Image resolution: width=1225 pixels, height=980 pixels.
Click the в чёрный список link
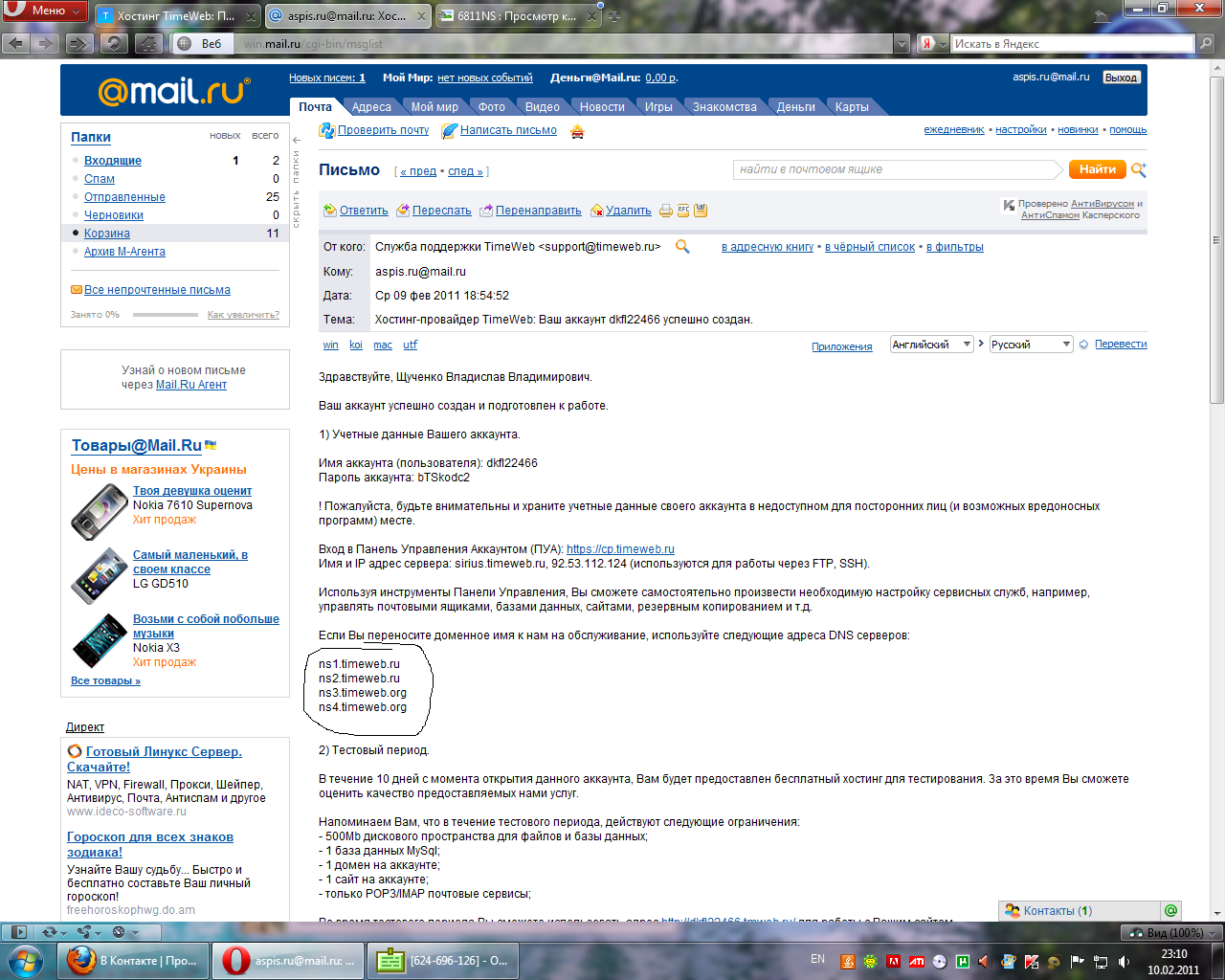click(x=870, y=247)
